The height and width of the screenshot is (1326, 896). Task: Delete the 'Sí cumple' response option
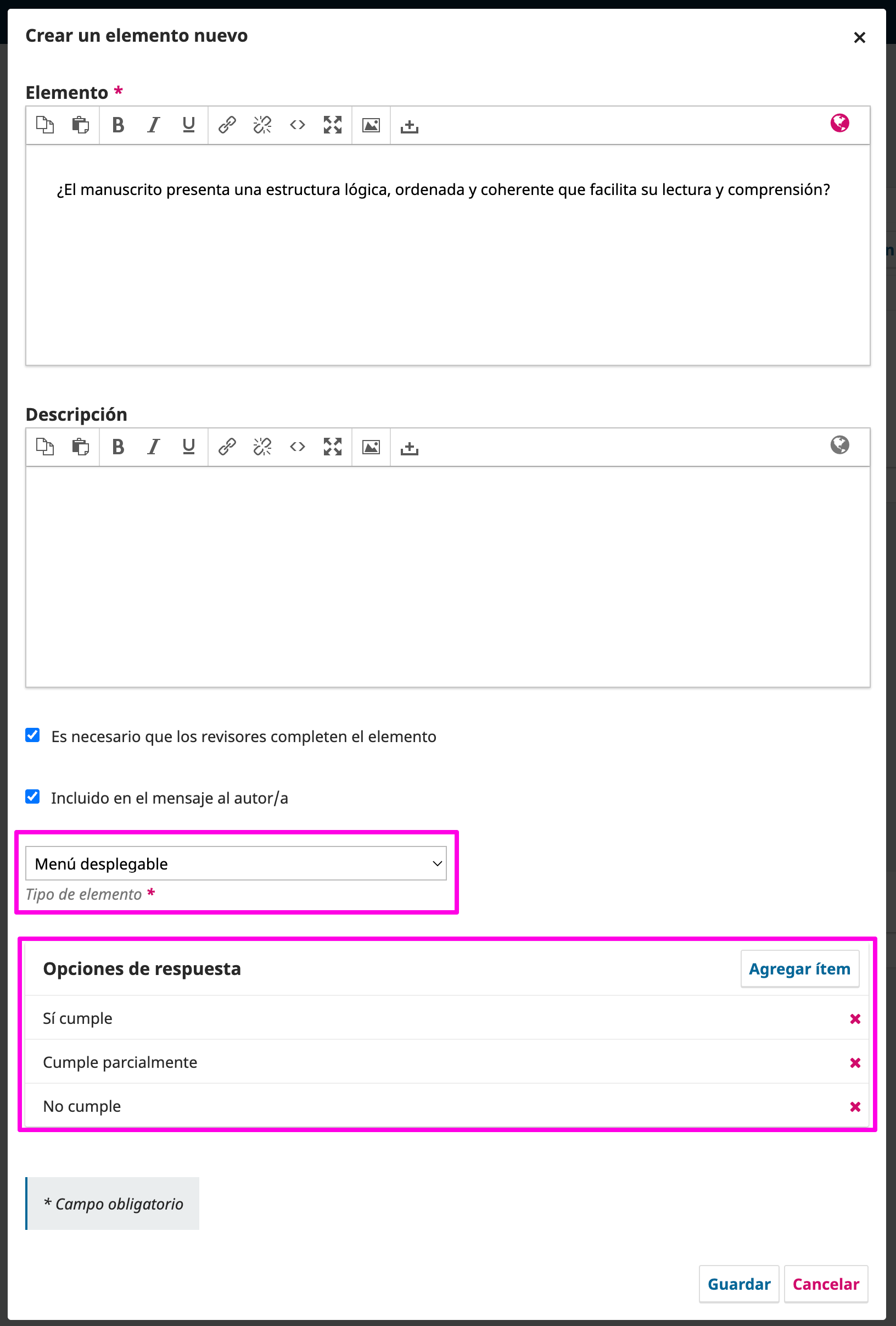(855, 1019)
